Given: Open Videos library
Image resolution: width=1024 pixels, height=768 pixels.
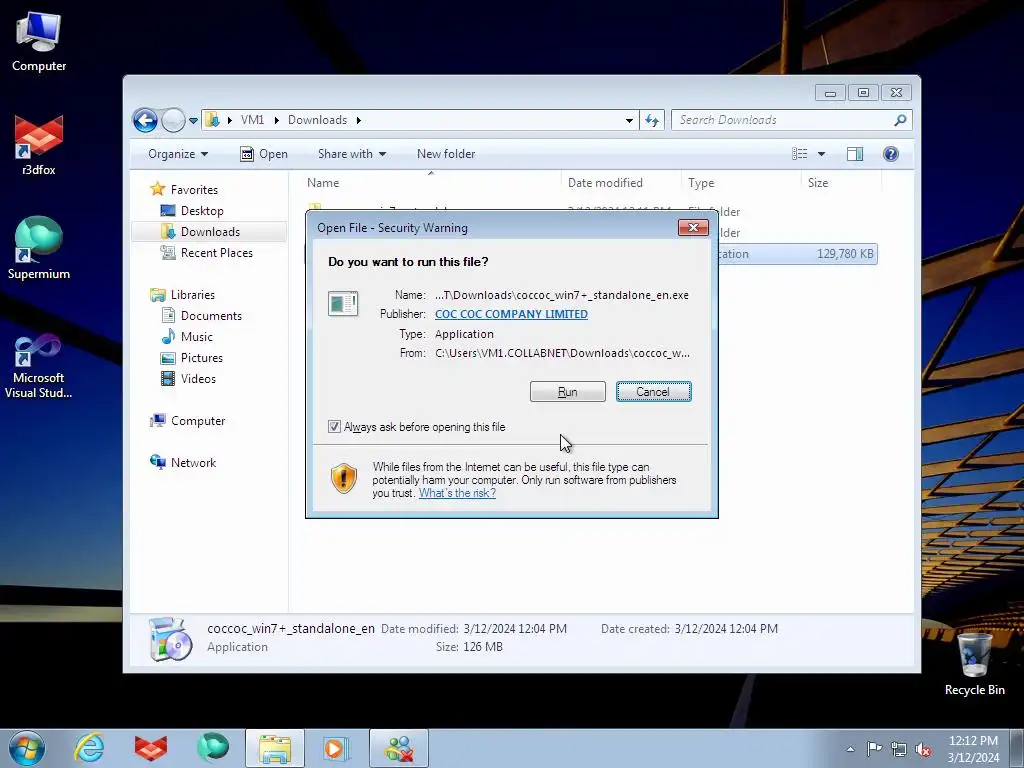Looking at the screenshot, I should click(198, 379).
